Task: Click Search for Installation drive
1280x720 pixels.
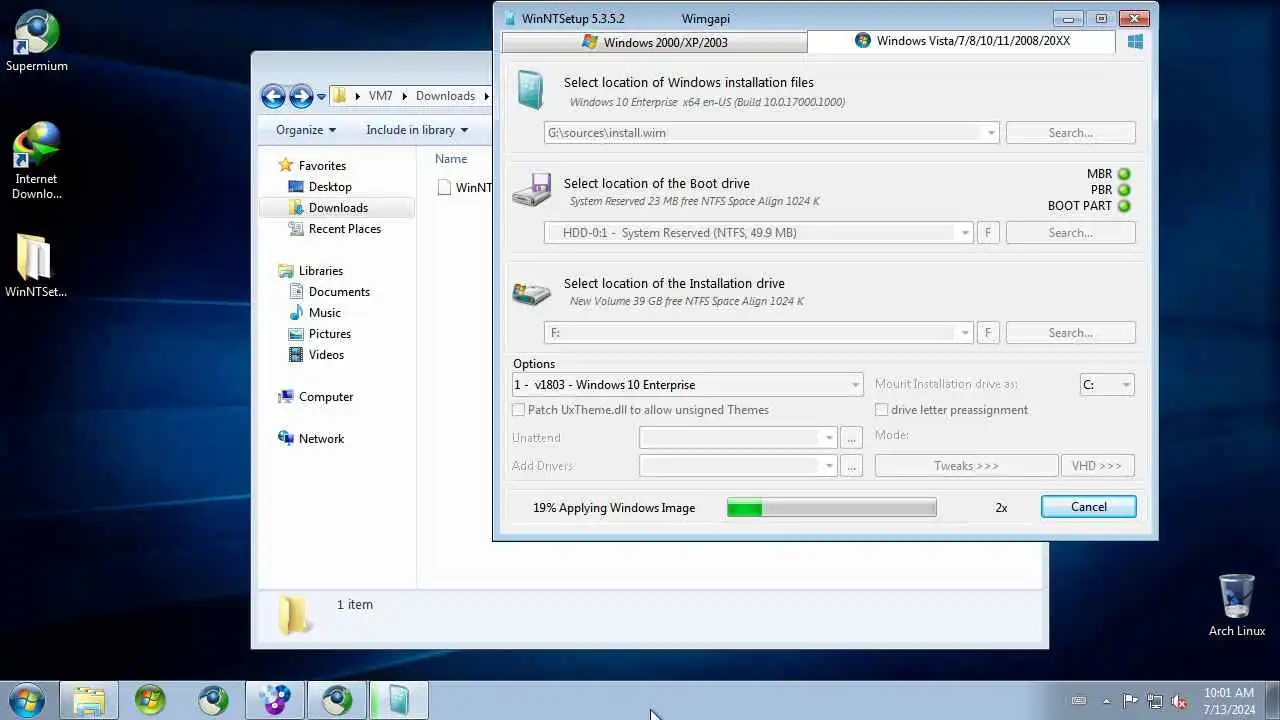Action: 1070,333
